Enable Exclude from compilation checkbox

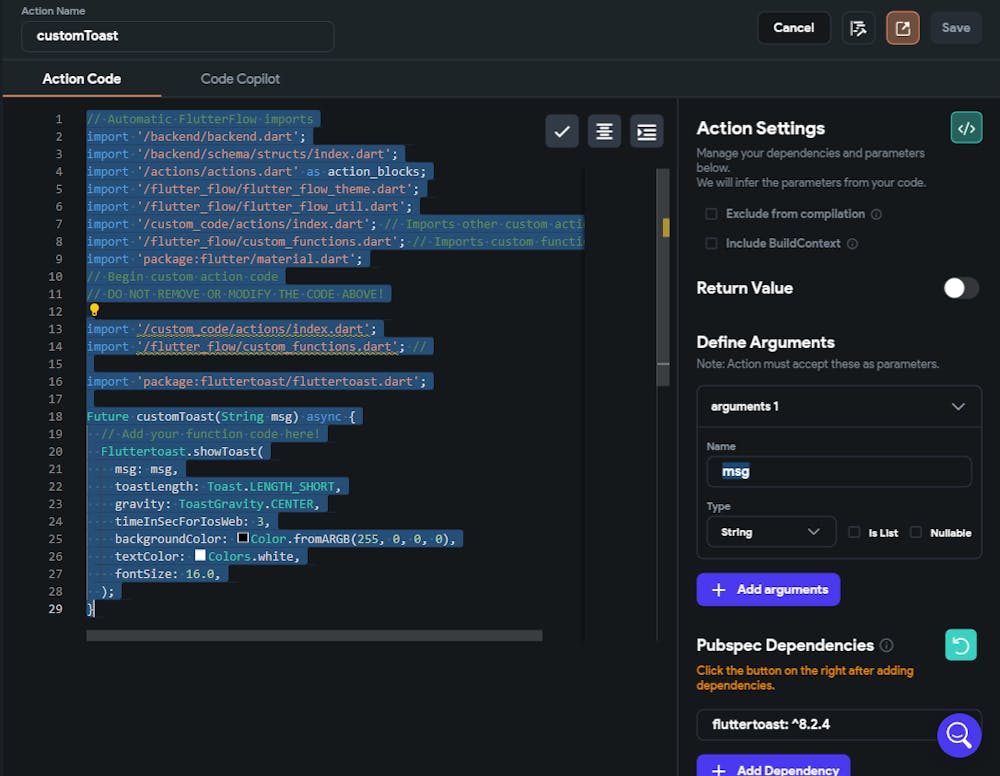[x=711, y=214]
